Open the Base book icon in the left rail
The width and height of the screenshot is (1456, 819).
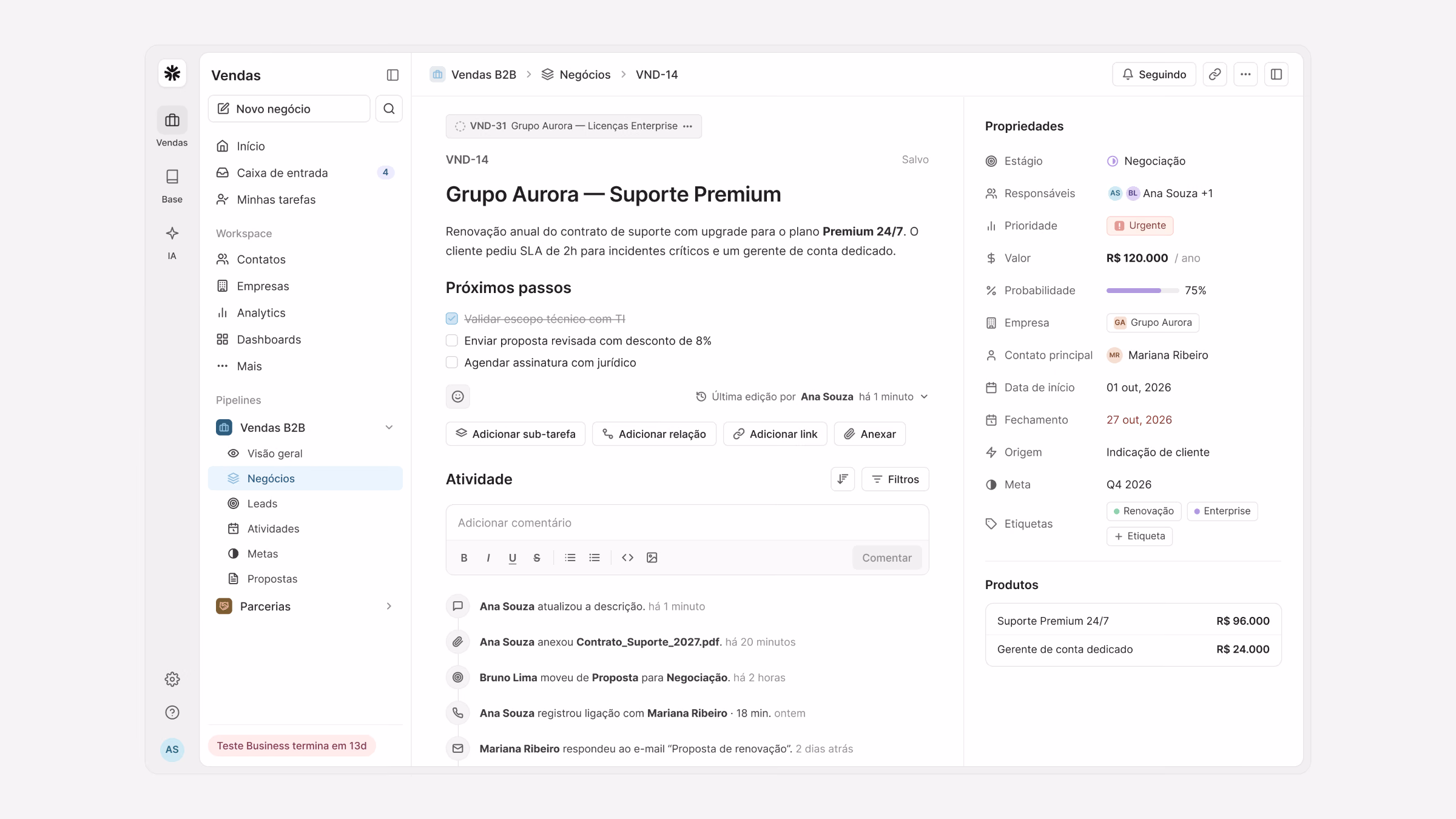click(x=172, y=177)
